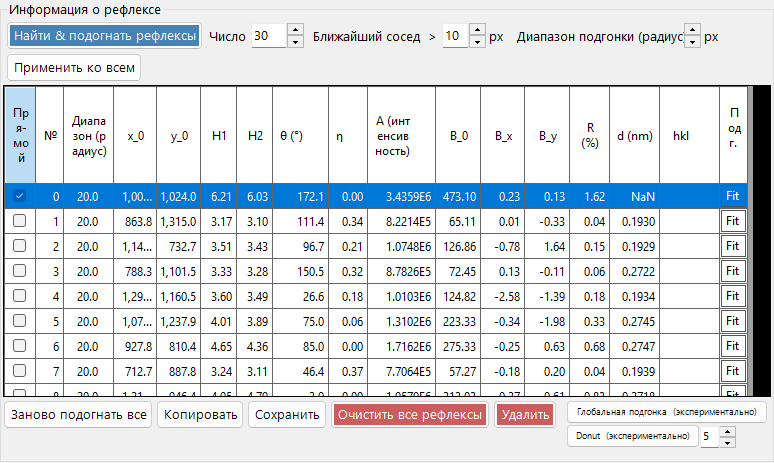This screenshot has height=463, width=774.
Task: Click the 'B_y' column header
Action: (547, 135)
